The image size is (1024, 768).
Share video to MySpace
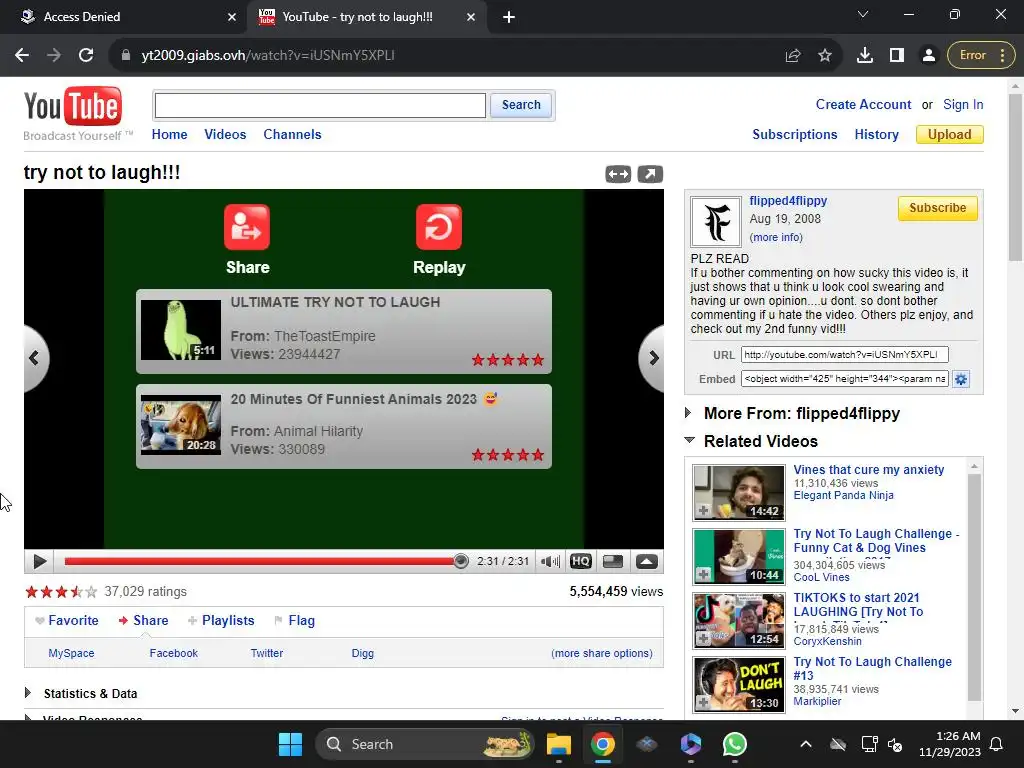(x=71, y=653)
